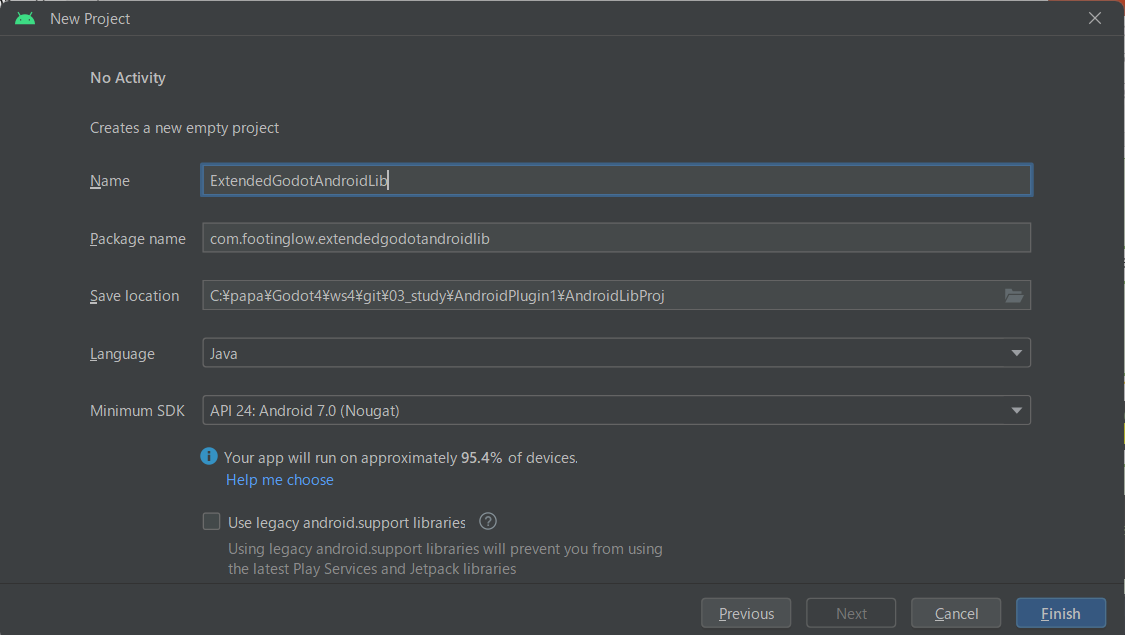The image size is (1125, 635).
Task: Go back with the Previous button
Action: [746, 613]
